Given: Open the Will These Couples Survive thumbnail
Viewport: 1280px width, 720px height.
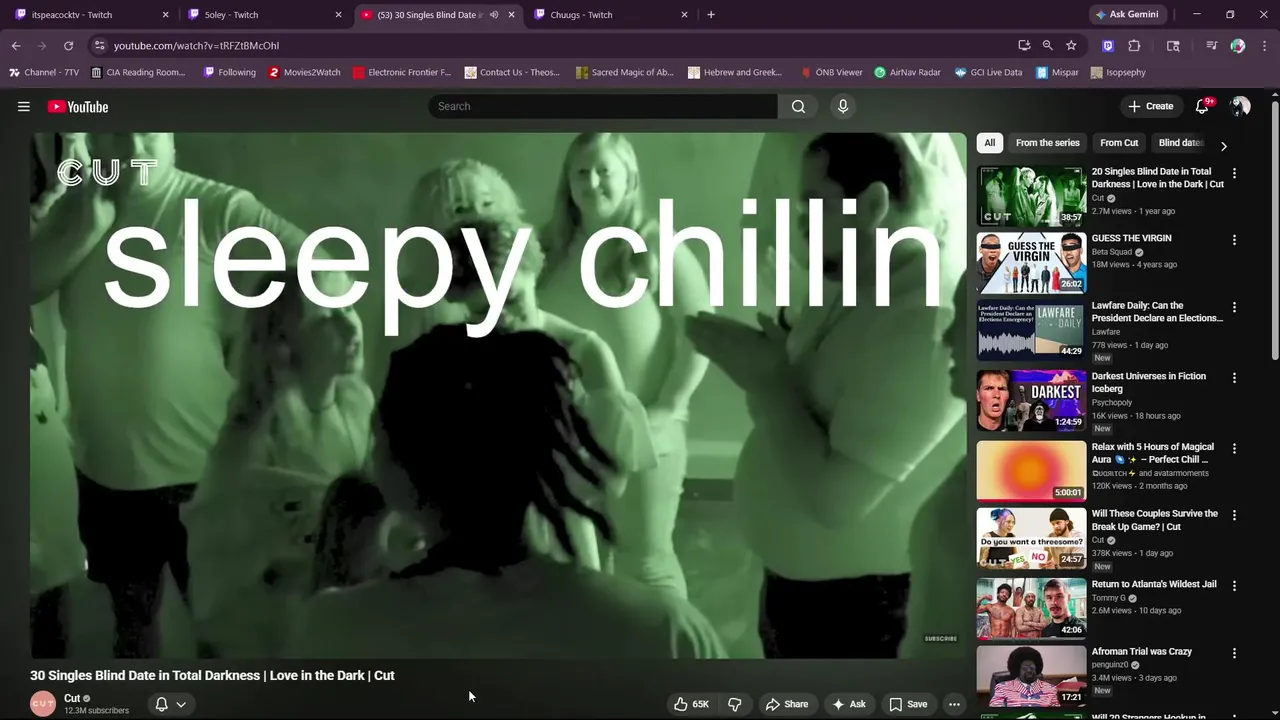Looking at the screenshot, I should 1031,538.
